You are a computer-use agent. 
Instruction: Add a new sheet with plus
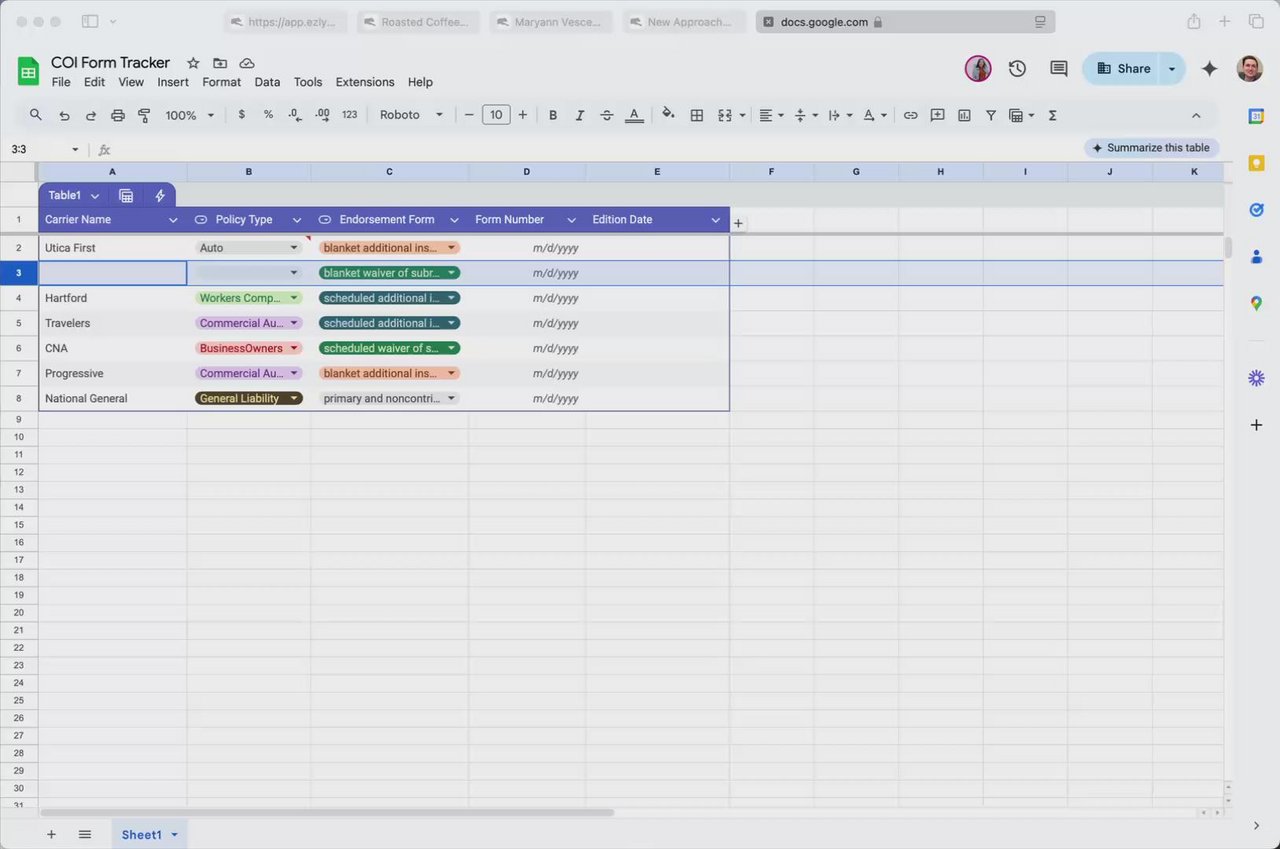(51, 834)
